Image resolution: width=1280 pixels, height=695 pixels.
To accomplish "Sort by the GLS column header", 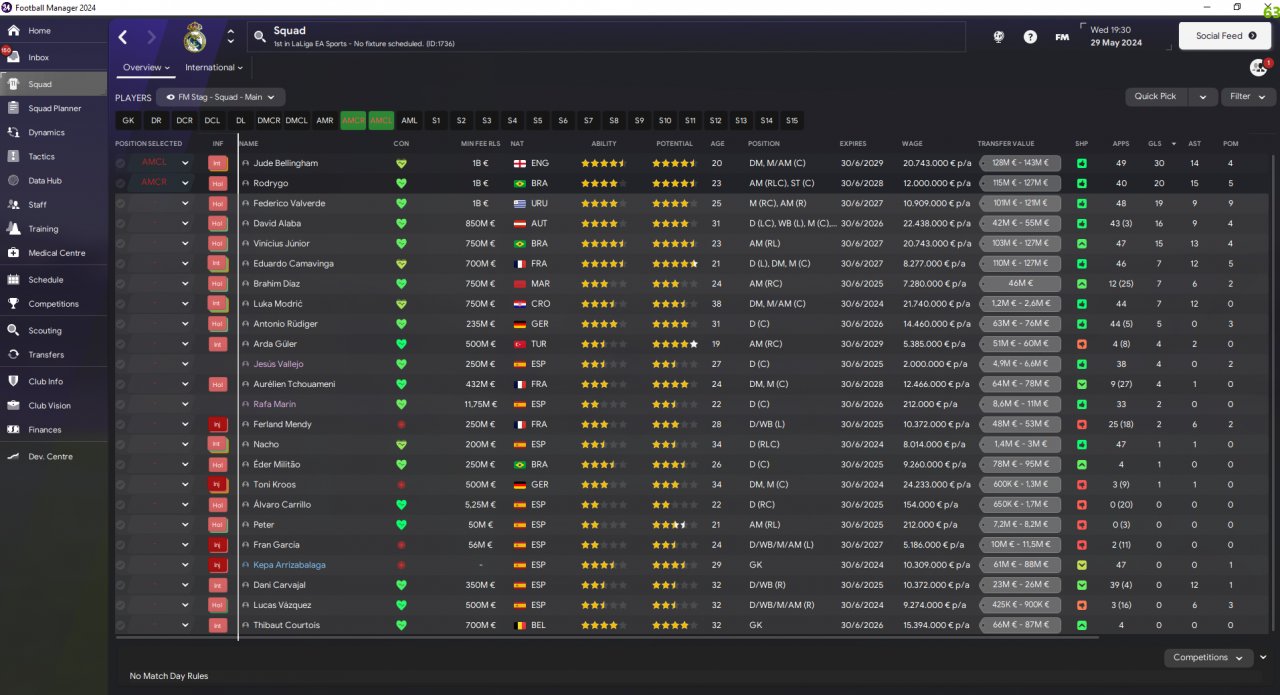I will (1155, 143).
